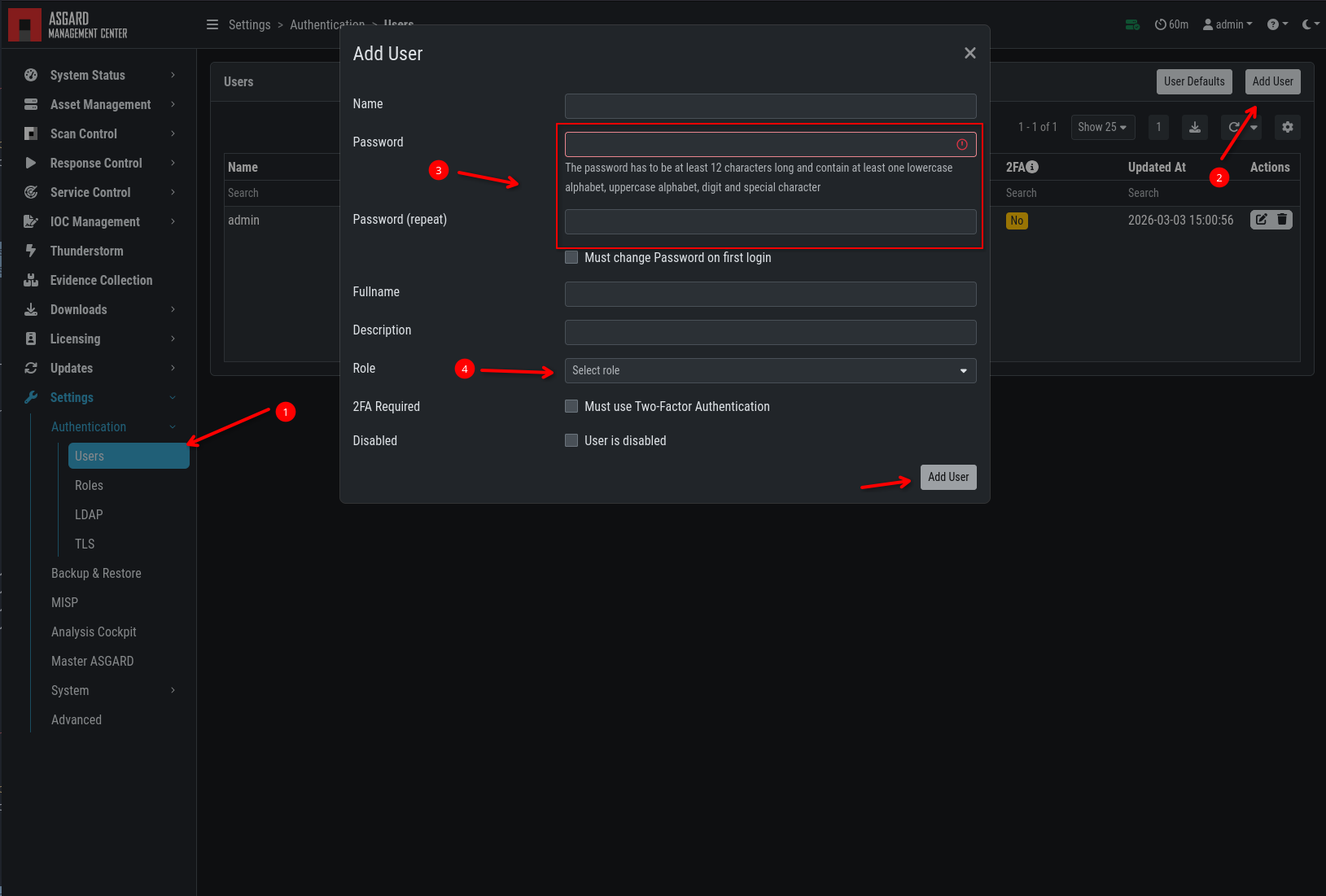
Task: Open the admin user account menu
Action: point(1228,24)
